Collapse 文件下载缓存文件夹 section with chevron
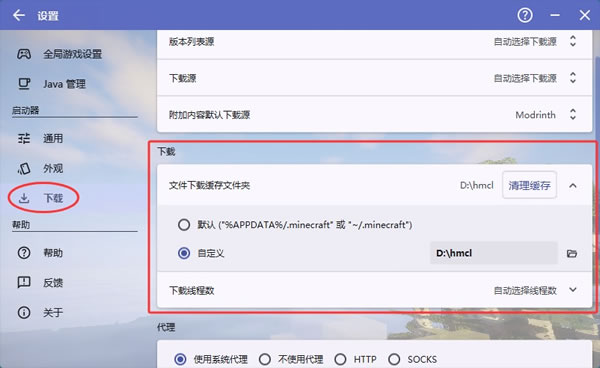 point(573,186)
